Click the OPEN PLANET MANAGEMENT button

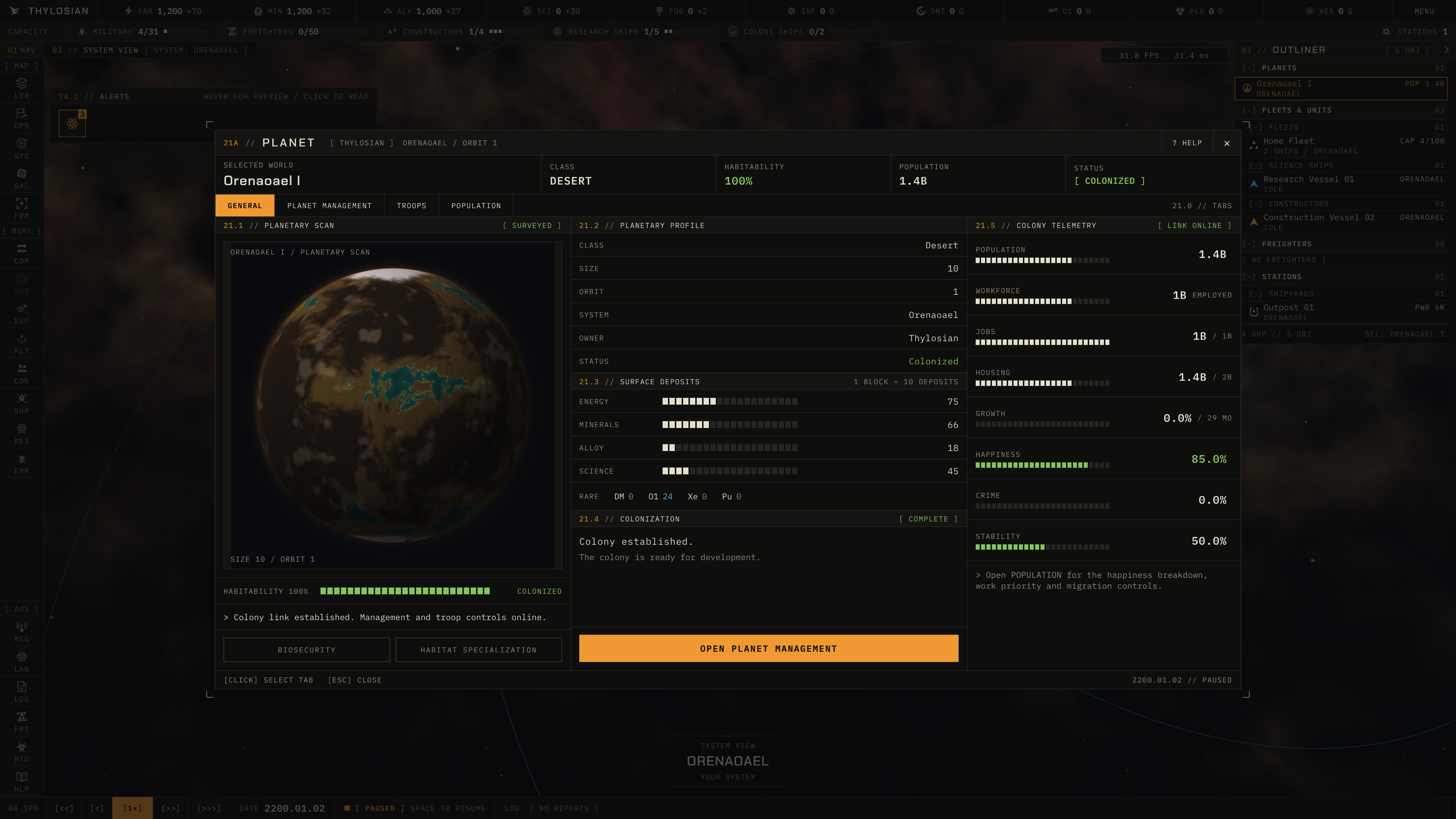click(x=769, y=648)
